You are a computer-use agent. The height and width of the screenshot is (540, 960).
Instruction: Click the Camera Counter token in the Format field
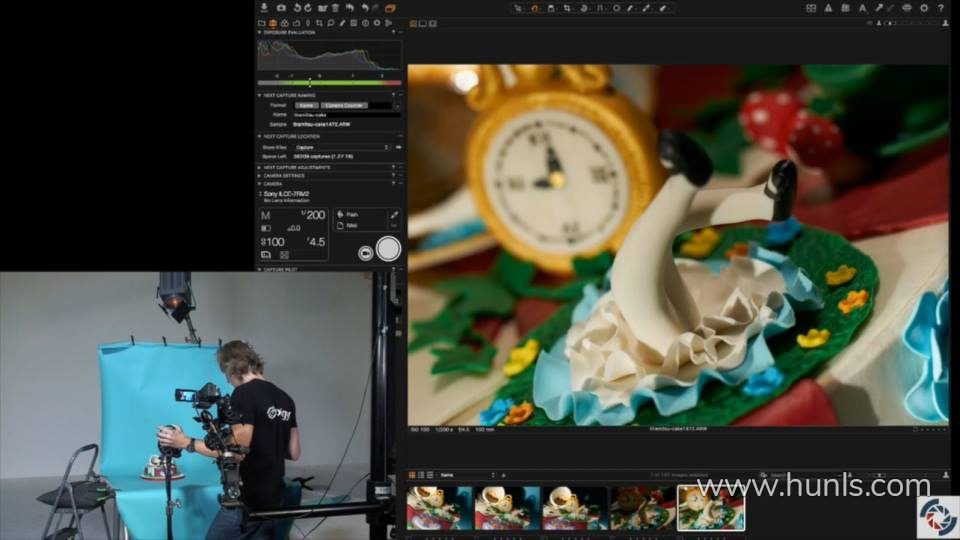click(x=344, y=105)
